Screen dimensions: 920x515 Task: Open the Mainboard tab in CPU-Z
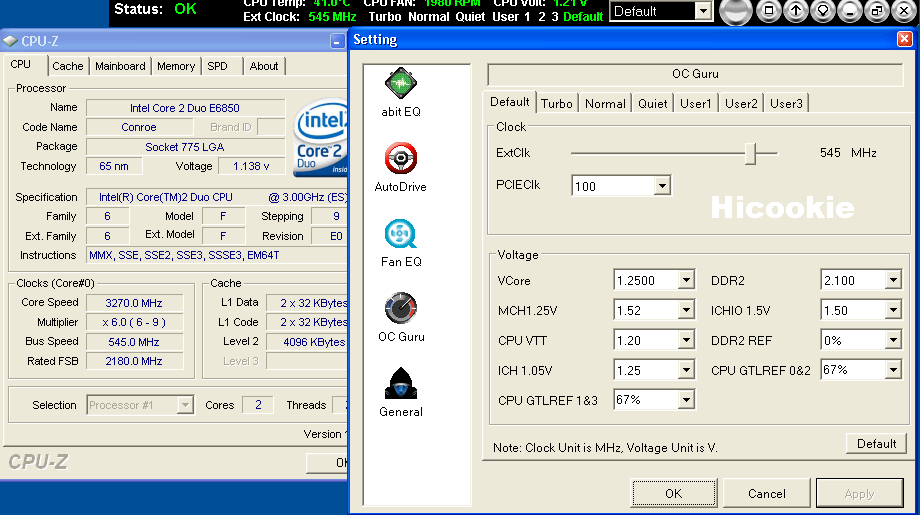point(120,66)
